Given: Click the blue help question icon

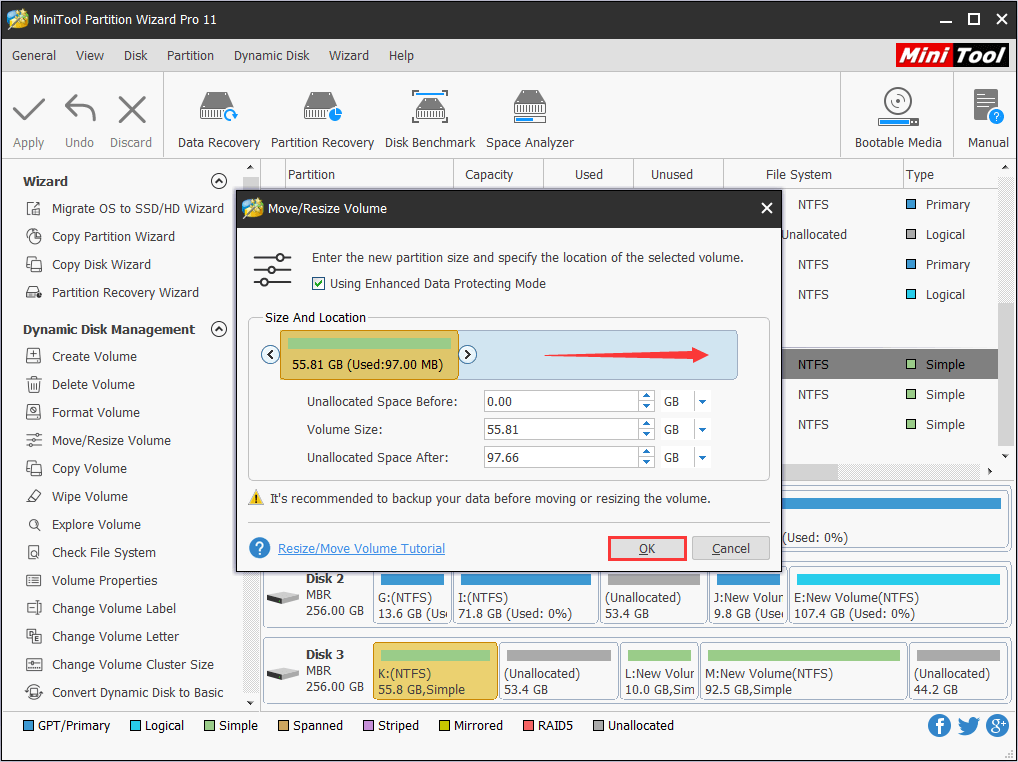Looking at the screenshot, I should coord(260,548).
